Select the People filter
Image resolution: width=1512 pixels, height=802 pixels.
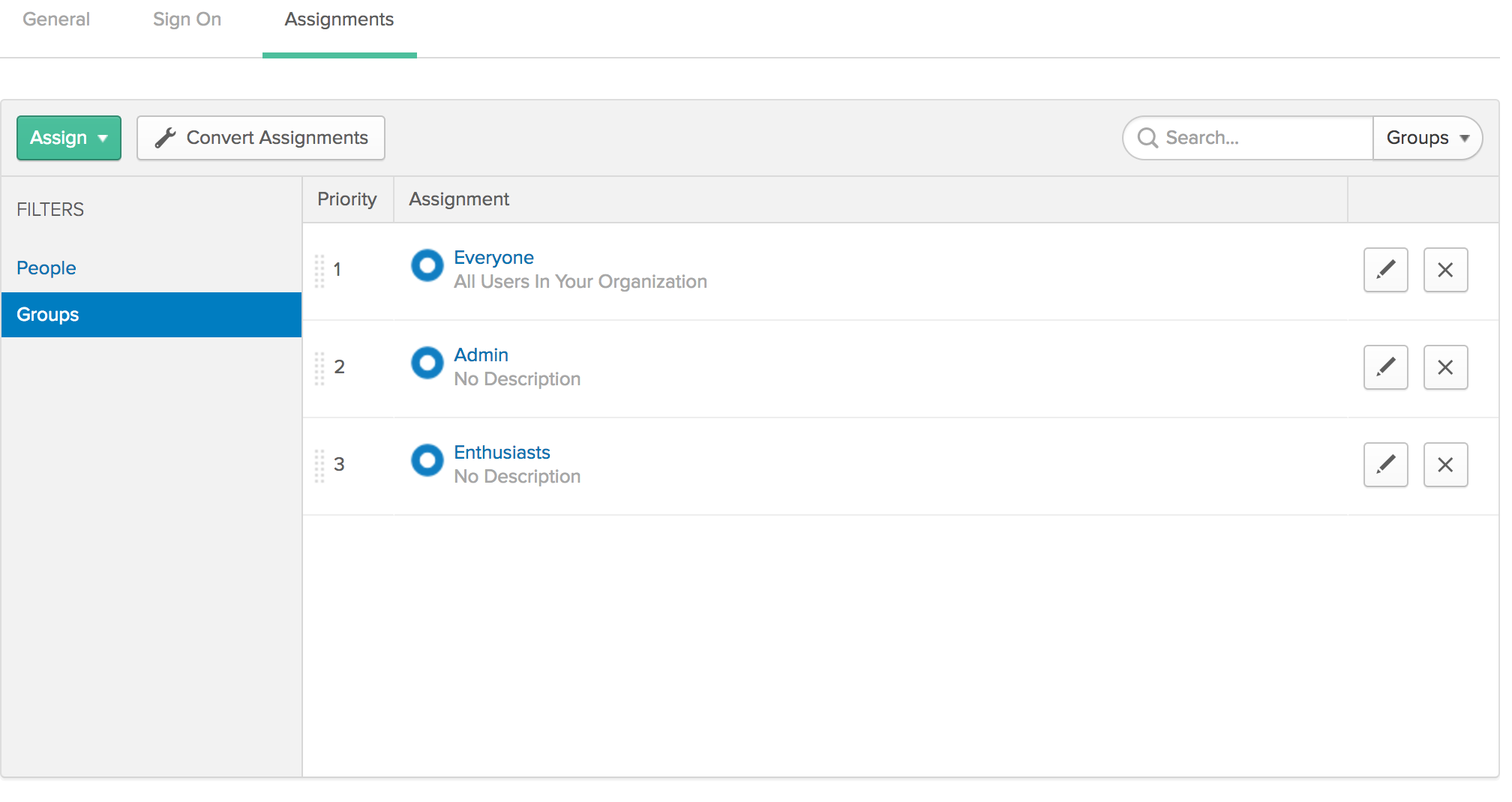[x=46, y=268]
